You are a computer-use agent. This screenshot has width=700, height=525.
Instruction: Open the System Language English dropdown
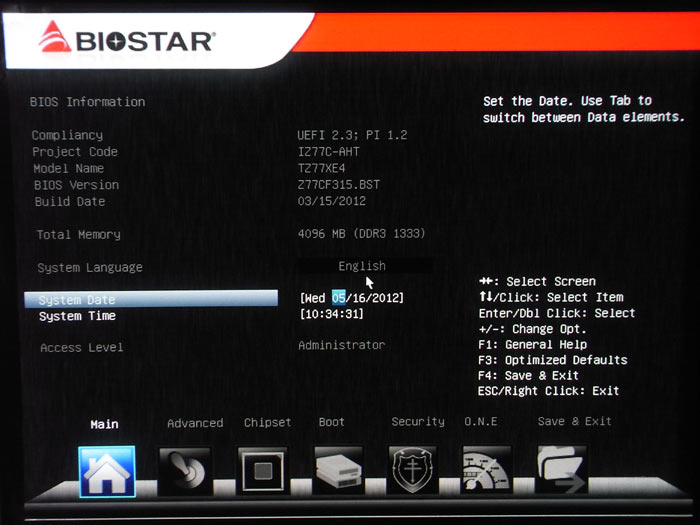click(x=364, y=266)
